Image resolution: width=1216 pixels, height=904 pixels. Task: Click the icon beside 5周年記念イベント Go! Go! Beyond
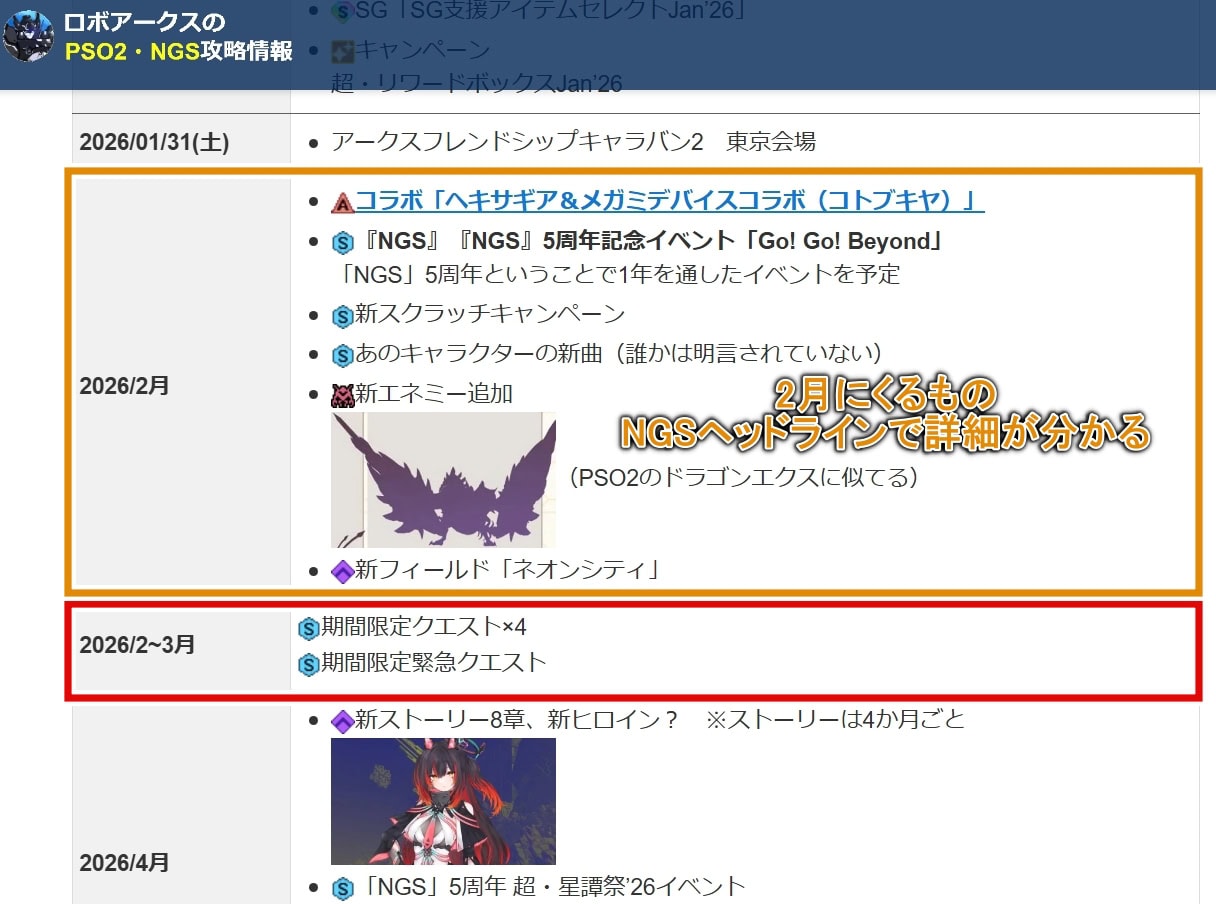(x=343, y=242)
